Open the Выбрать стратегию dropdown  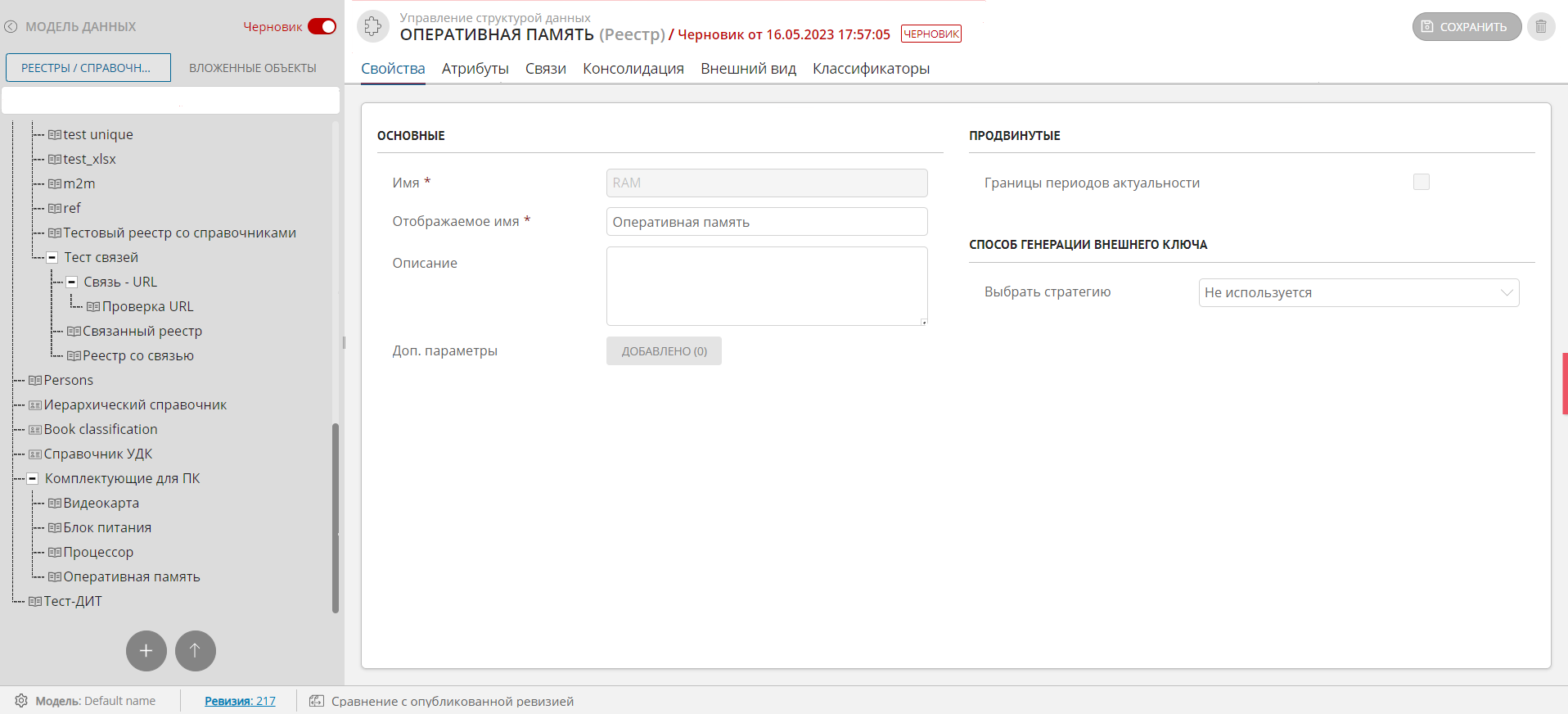[1358, 293]
